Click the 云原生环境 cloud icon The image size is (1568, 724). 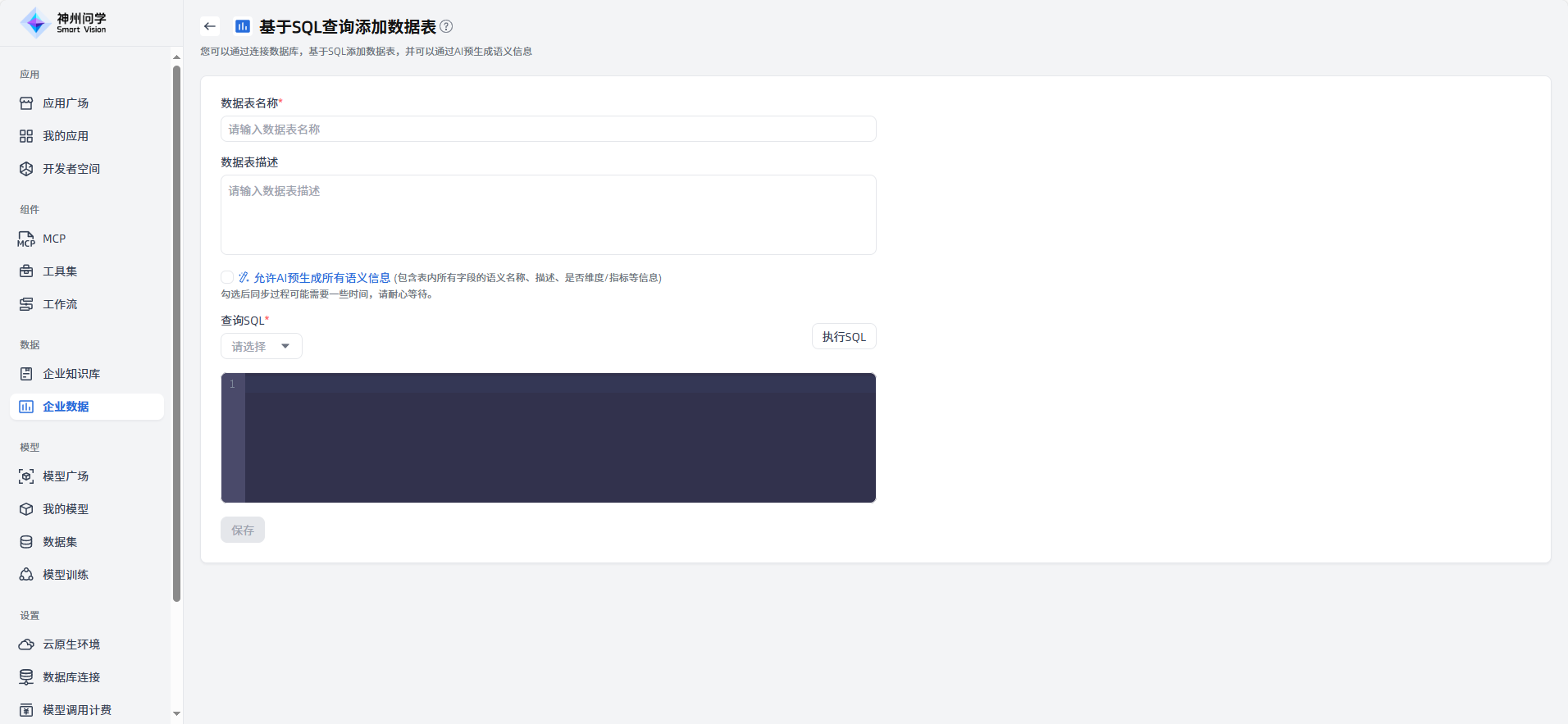click(x=26, y=644)
